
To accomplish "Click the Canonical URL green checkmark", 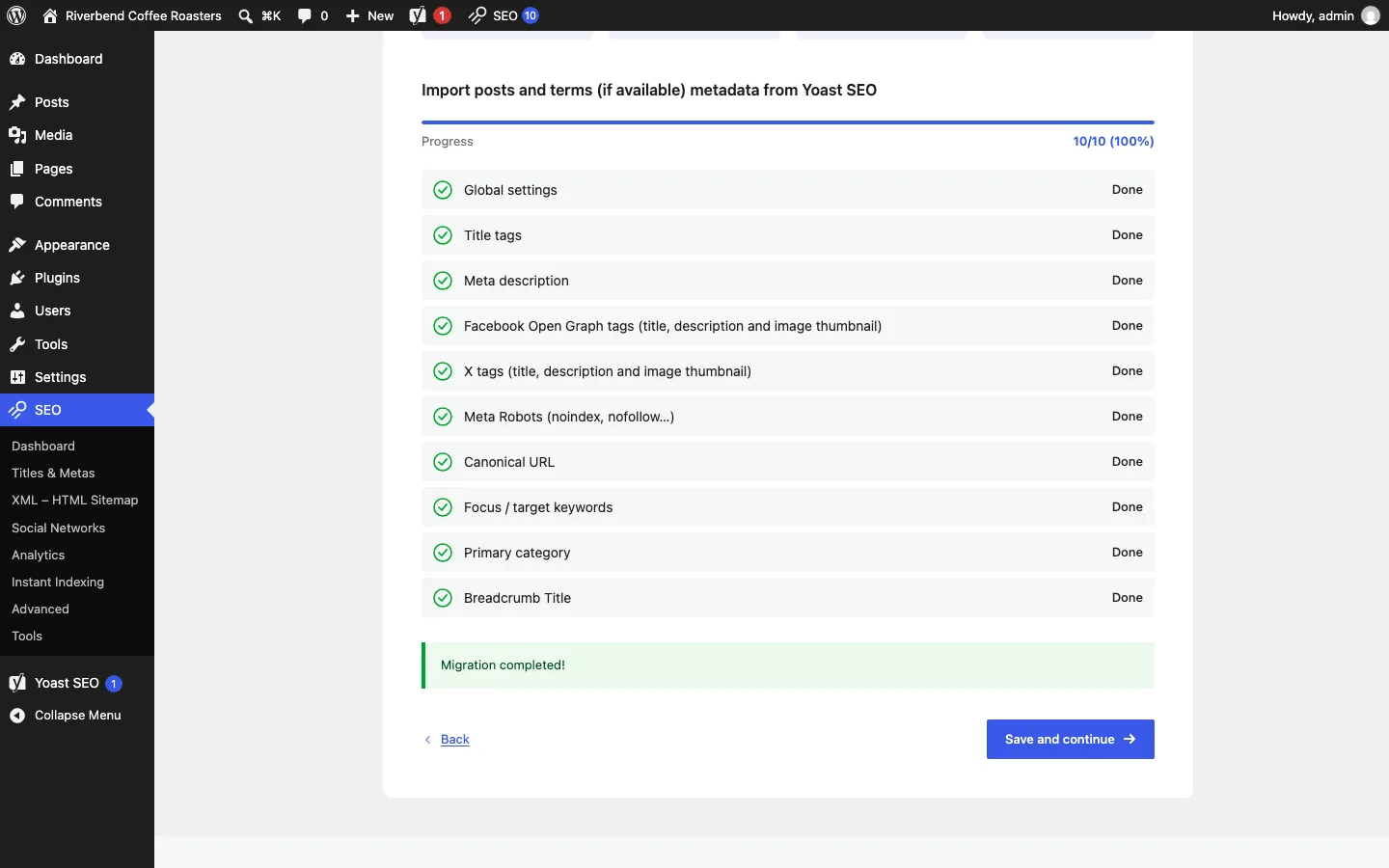I will 443,462.
